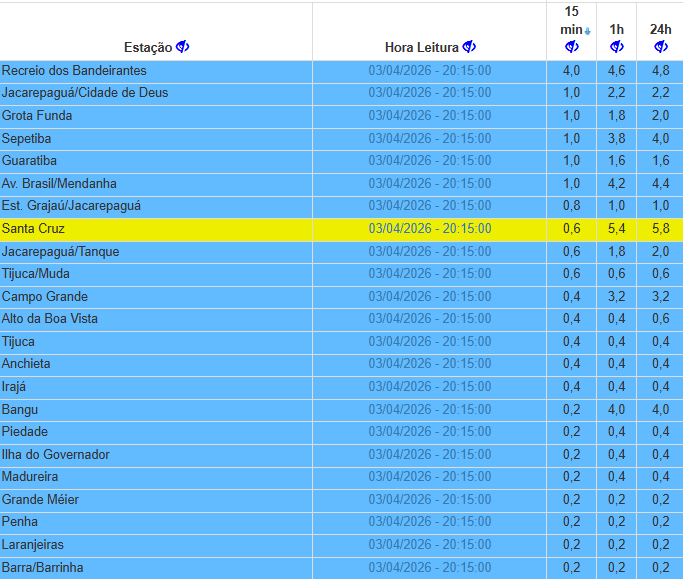Image resolution: width=683 pixels, height=579 pixels.
Task: Hide the 15 min column with its eye icon
Action: tap(571, 47)
